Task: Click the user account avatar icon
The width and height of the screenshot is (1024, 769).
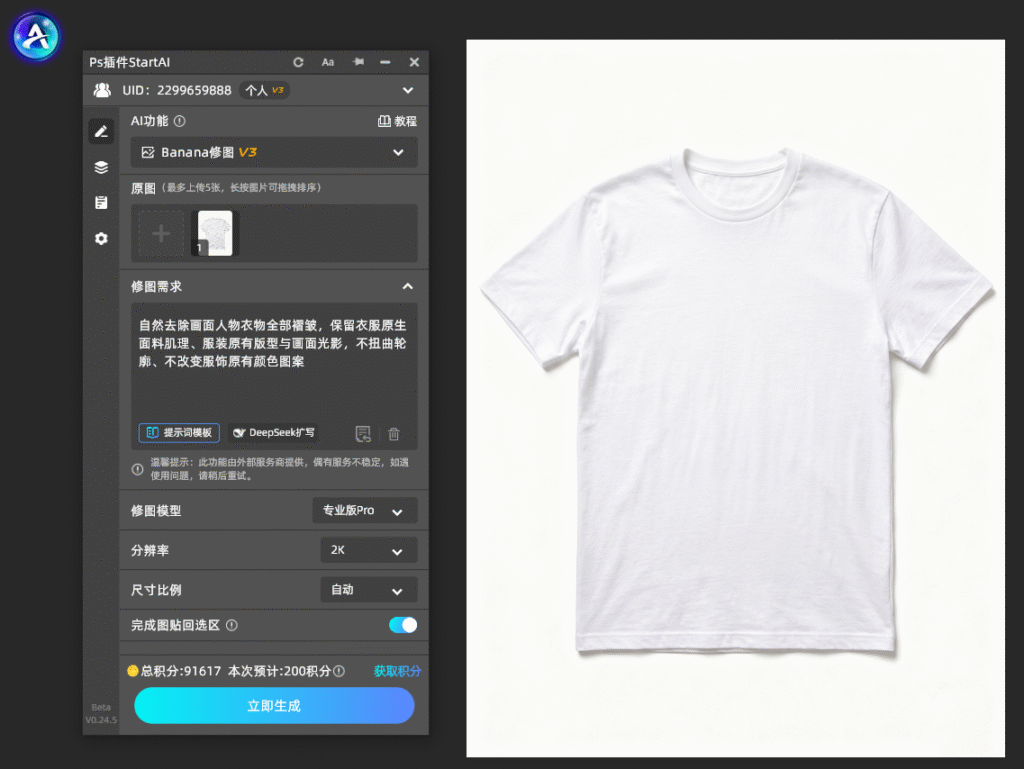Action: [103, 90]
